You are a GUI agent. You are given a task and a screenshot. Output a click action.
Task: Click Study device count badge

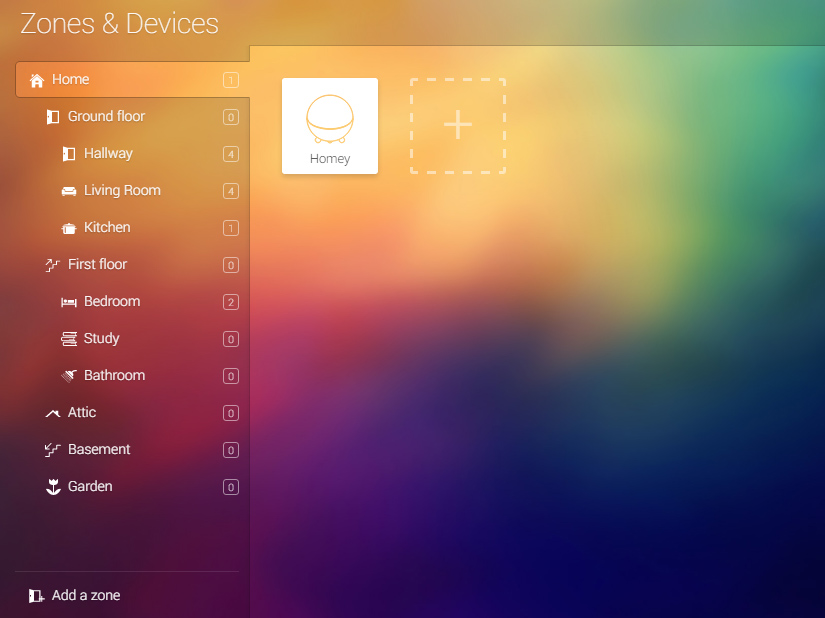230,339
